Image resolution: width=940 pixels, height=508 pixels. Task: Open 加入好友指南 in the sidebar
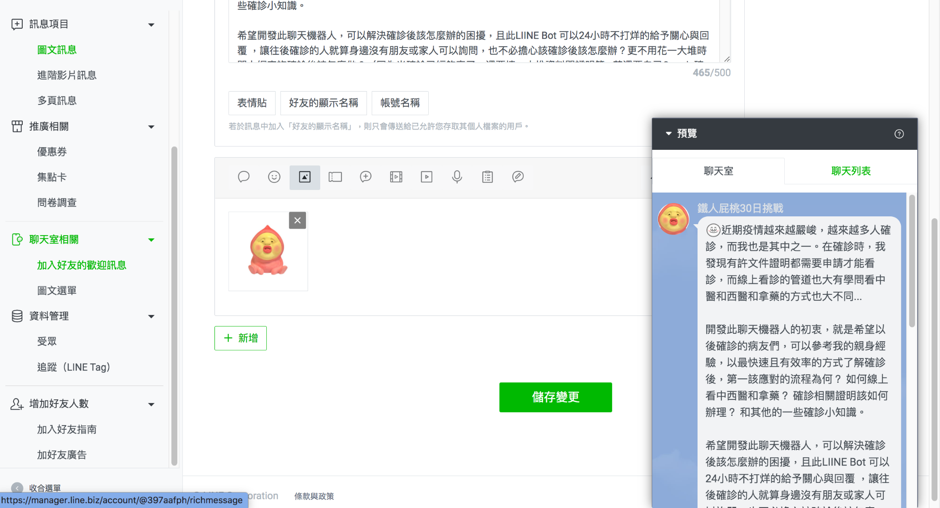coord(67,429)
